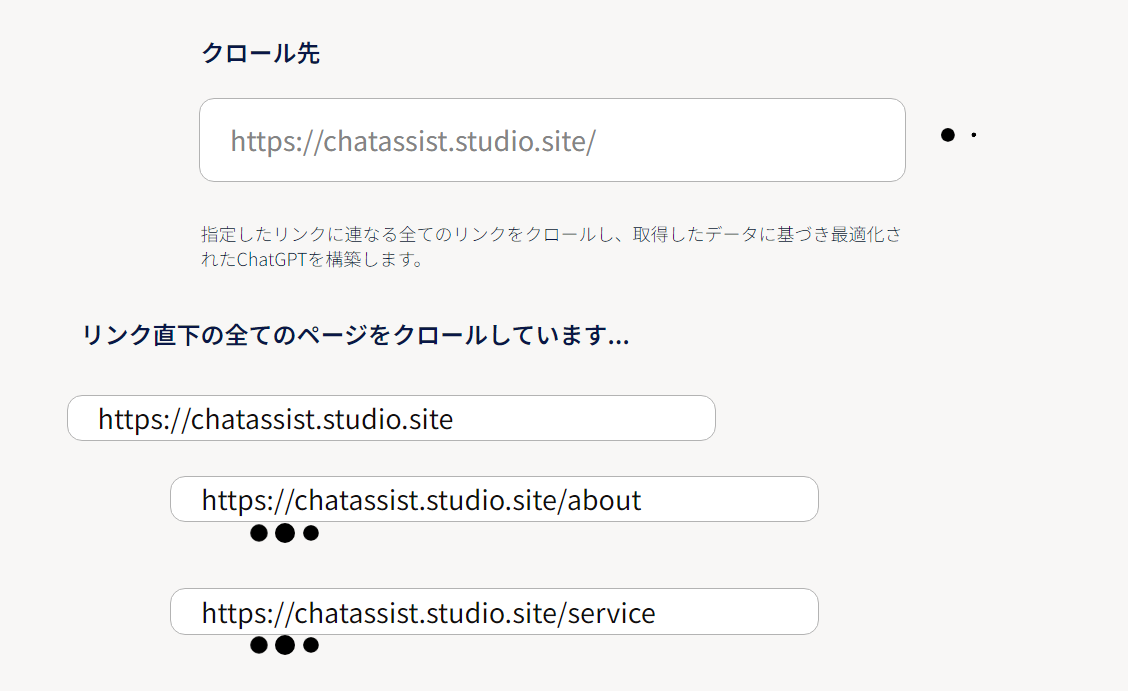The height and width of the screenshot is (691, 1128).
Task: Click the trailing ellipsis of the crawl status
Action: (618, 337)
